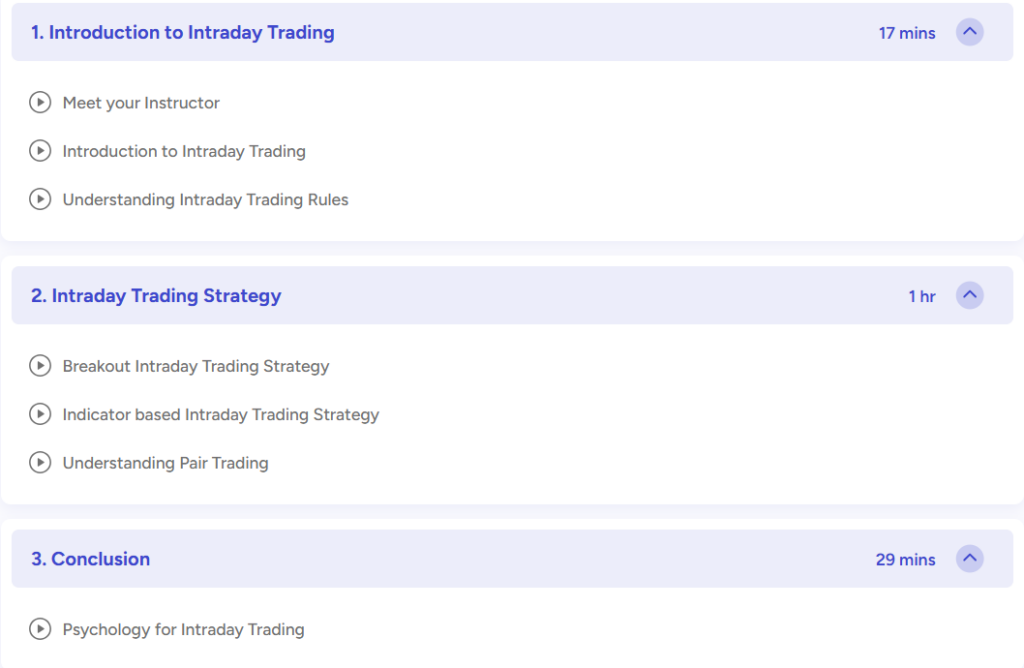Viewport: 1024px width, 668px height.
Task: Click the '2. Intraday Trading Strategy' header title
Action: (x=156, y=296)
